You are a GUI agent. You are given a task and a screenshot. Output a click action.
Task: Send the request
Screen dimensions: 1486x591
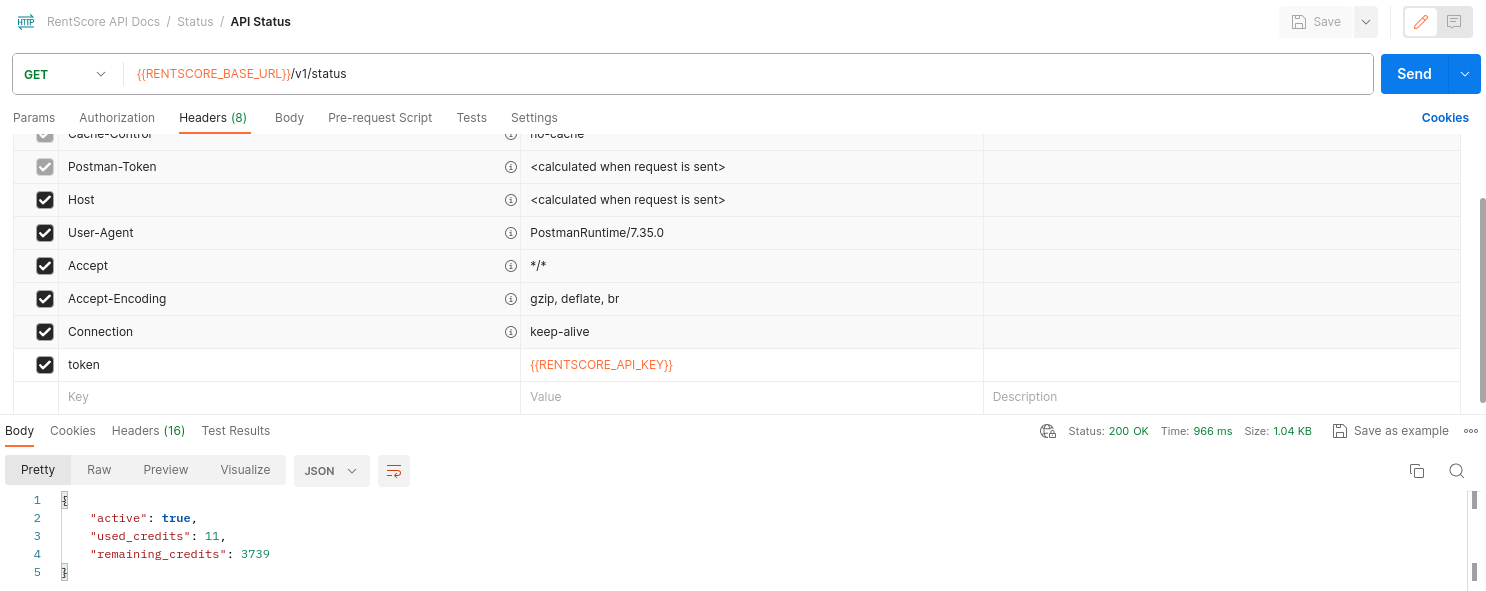[1414, 74]
